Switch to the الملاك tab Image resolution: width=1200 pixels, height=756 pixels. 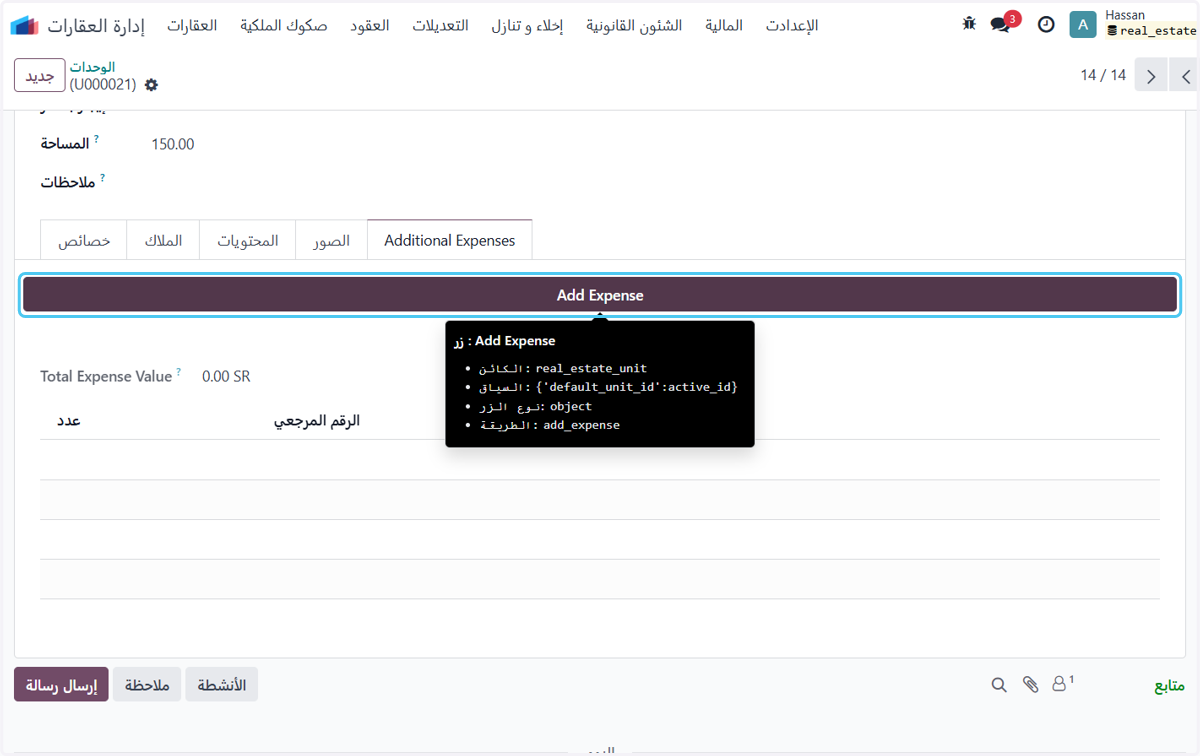[163, 240]
